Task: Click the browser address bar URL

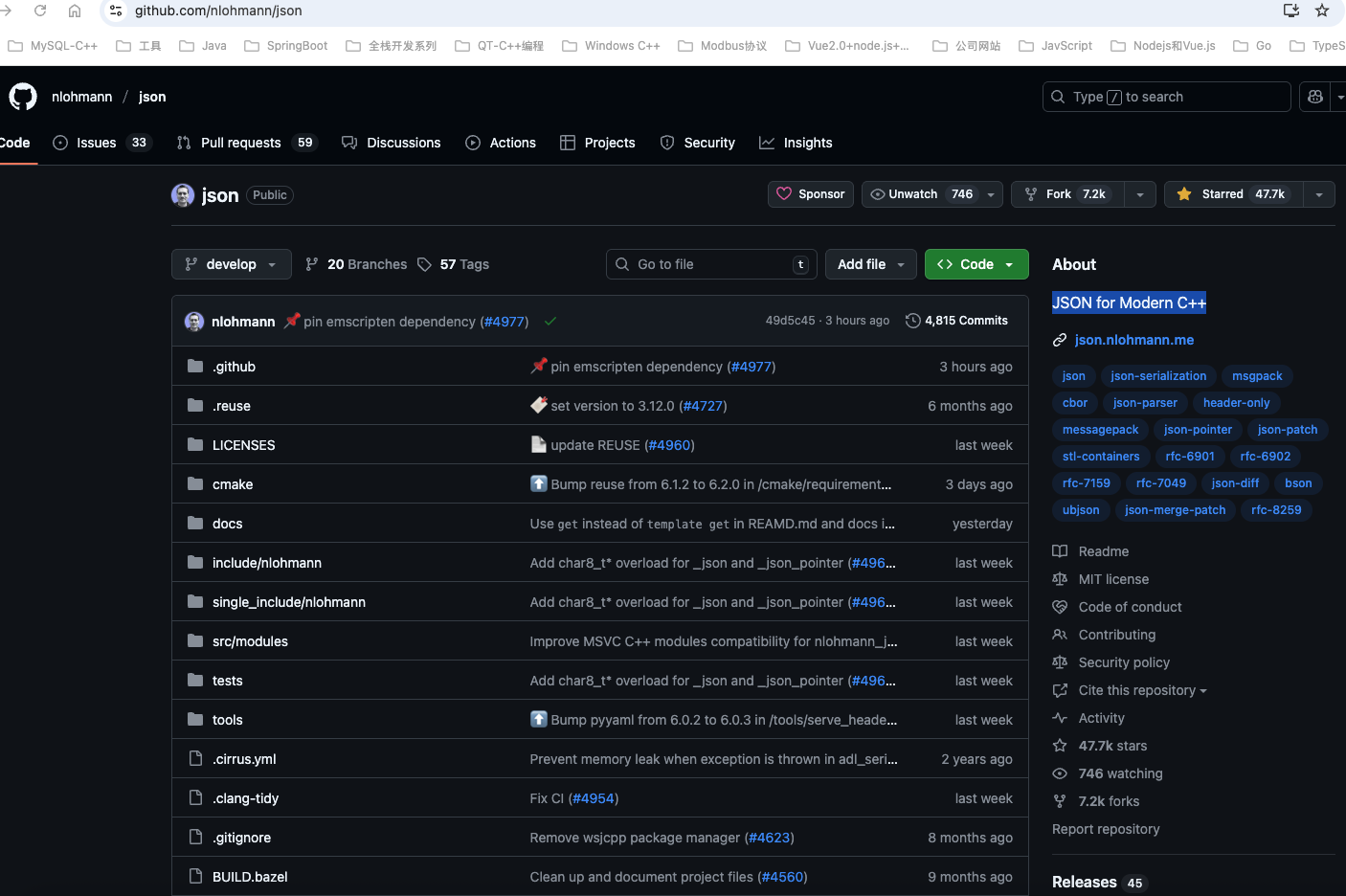Action: (x=218, y=11)
